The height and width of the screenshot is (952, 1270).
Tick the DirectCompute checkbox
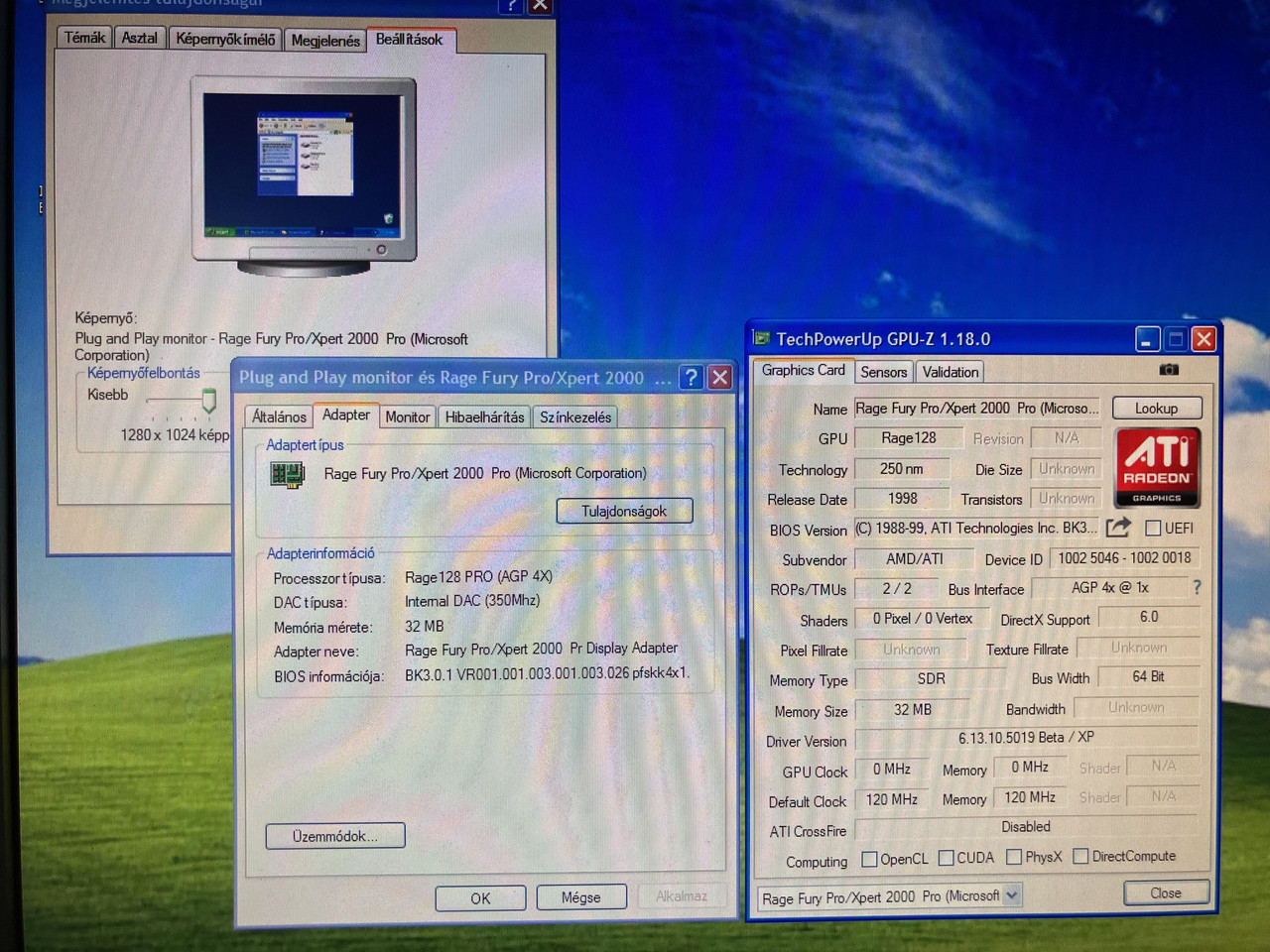pos(1080,856)
